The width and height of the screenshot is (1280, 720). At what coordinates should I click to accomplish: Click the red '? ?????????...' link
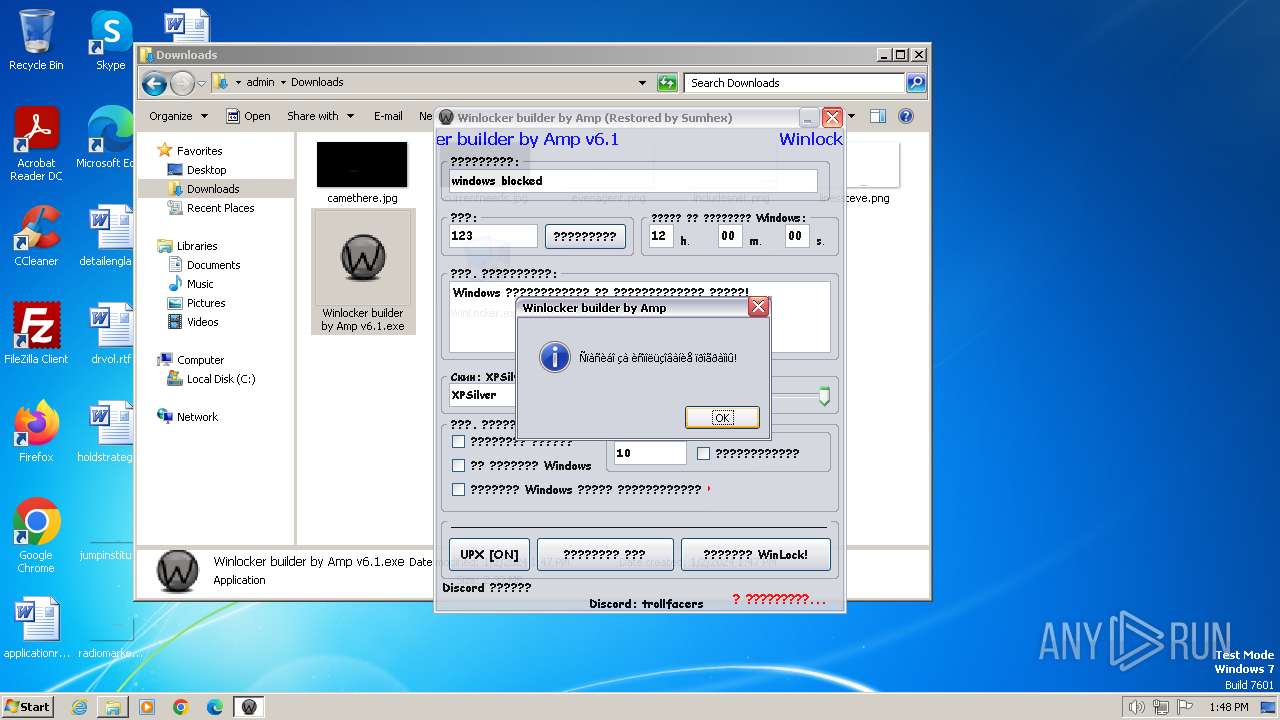(779, 599)
